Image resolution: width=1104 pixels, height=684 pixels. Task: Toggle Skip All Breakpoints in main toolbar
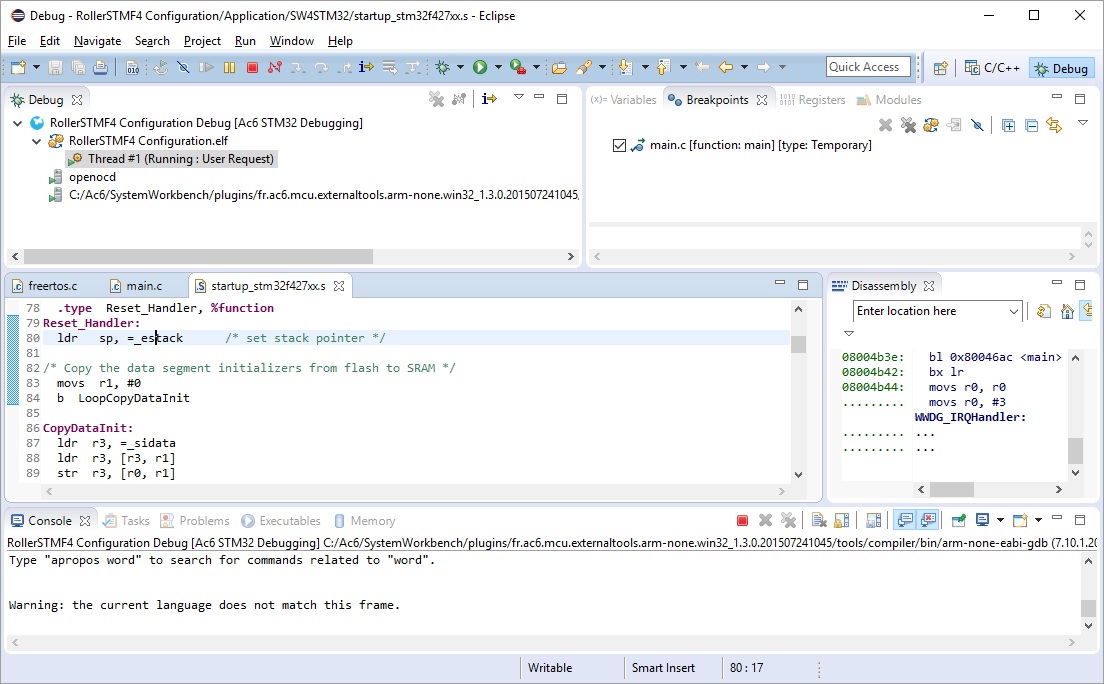pyautogui.click(x=183, y=67)
